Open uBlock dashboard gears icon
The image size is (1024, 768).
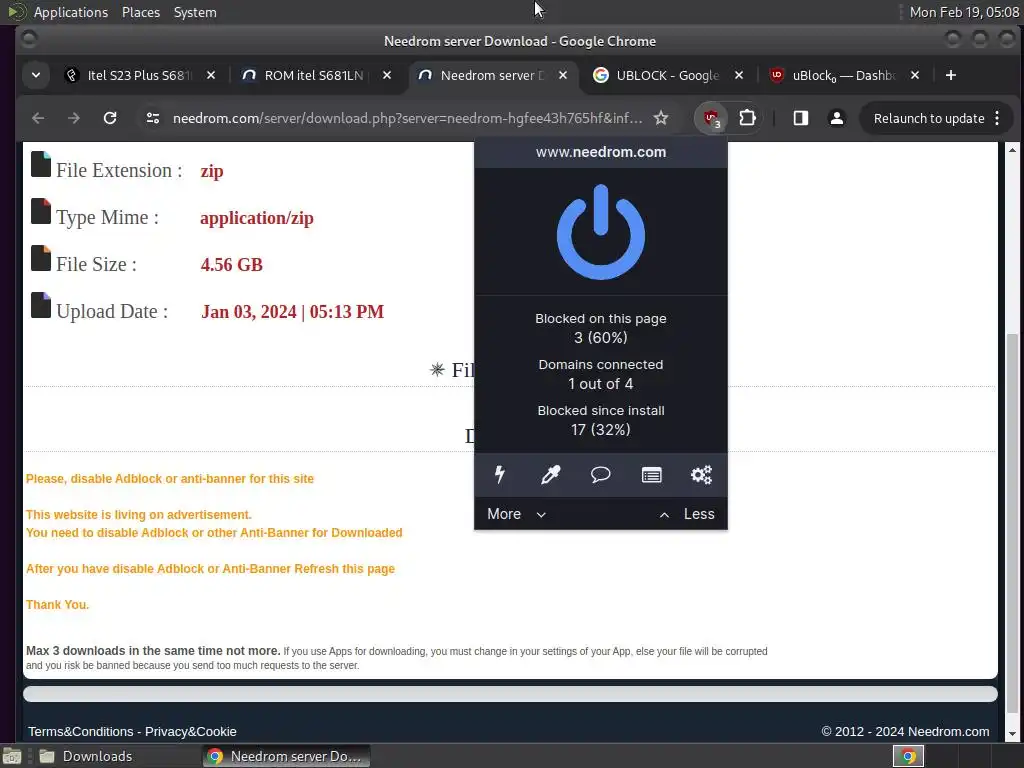(701, 475)
